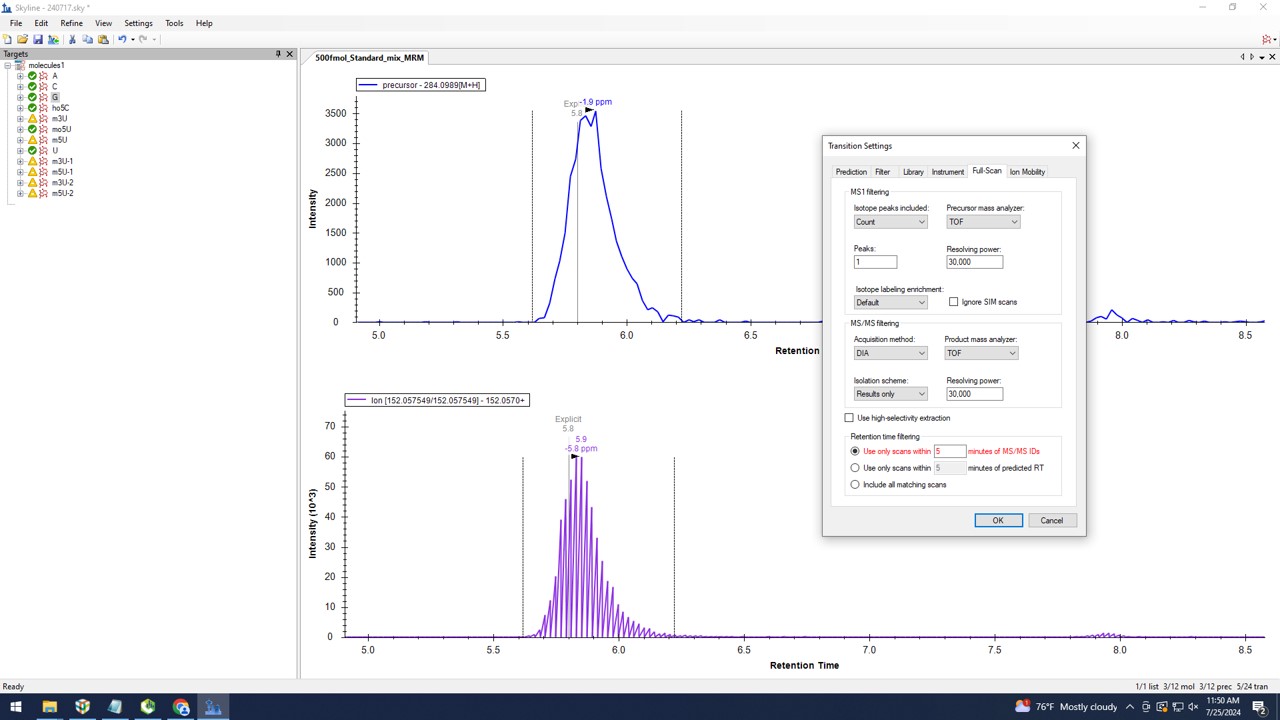Pin the Targets panel with pushpin icon
This screenshot has width=1280, height=720.
[278, 54]
